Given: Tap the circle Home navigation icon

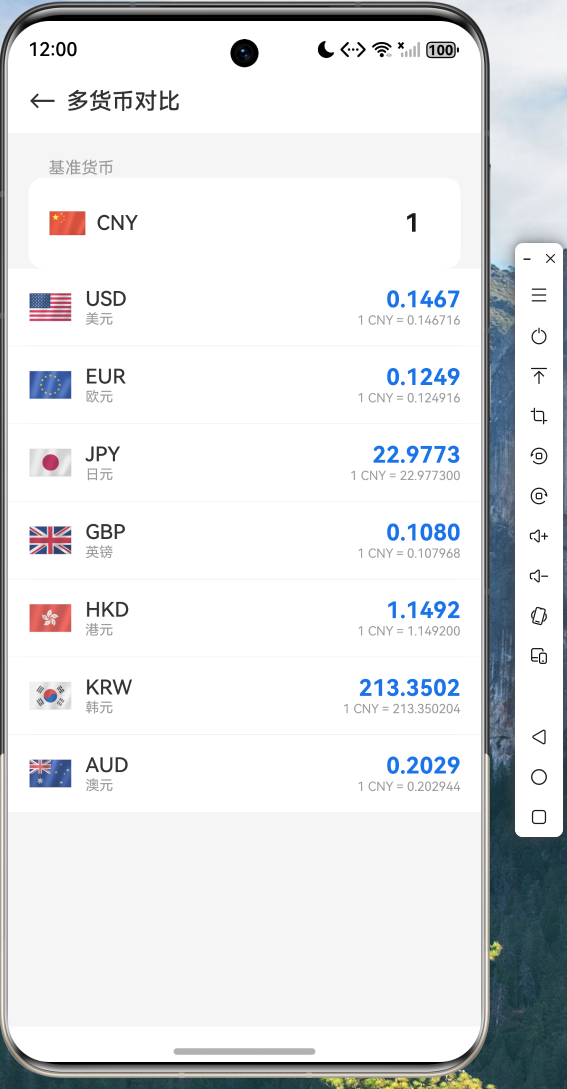Looking at the screenshot, I should [539, 777].
